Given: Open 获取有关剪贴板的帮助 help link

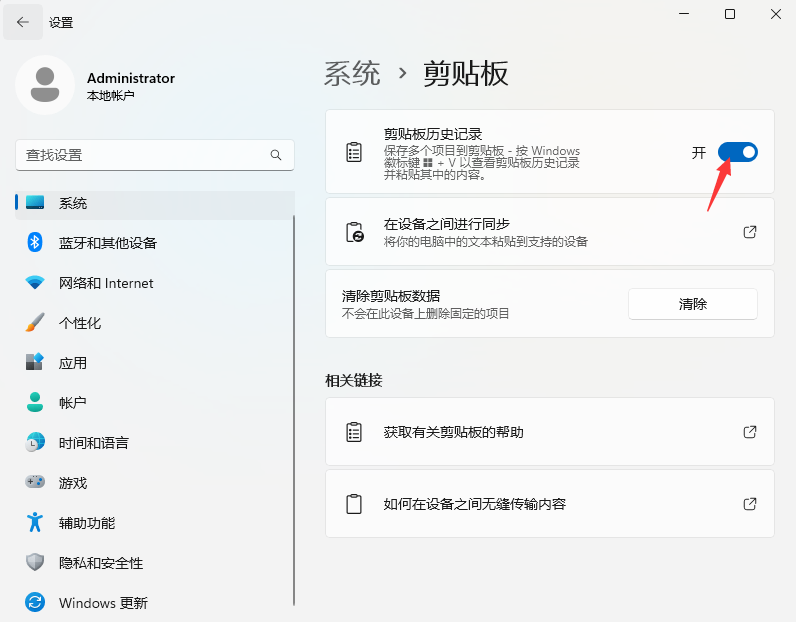Looking at the screenshot, I should coord(750,432).
